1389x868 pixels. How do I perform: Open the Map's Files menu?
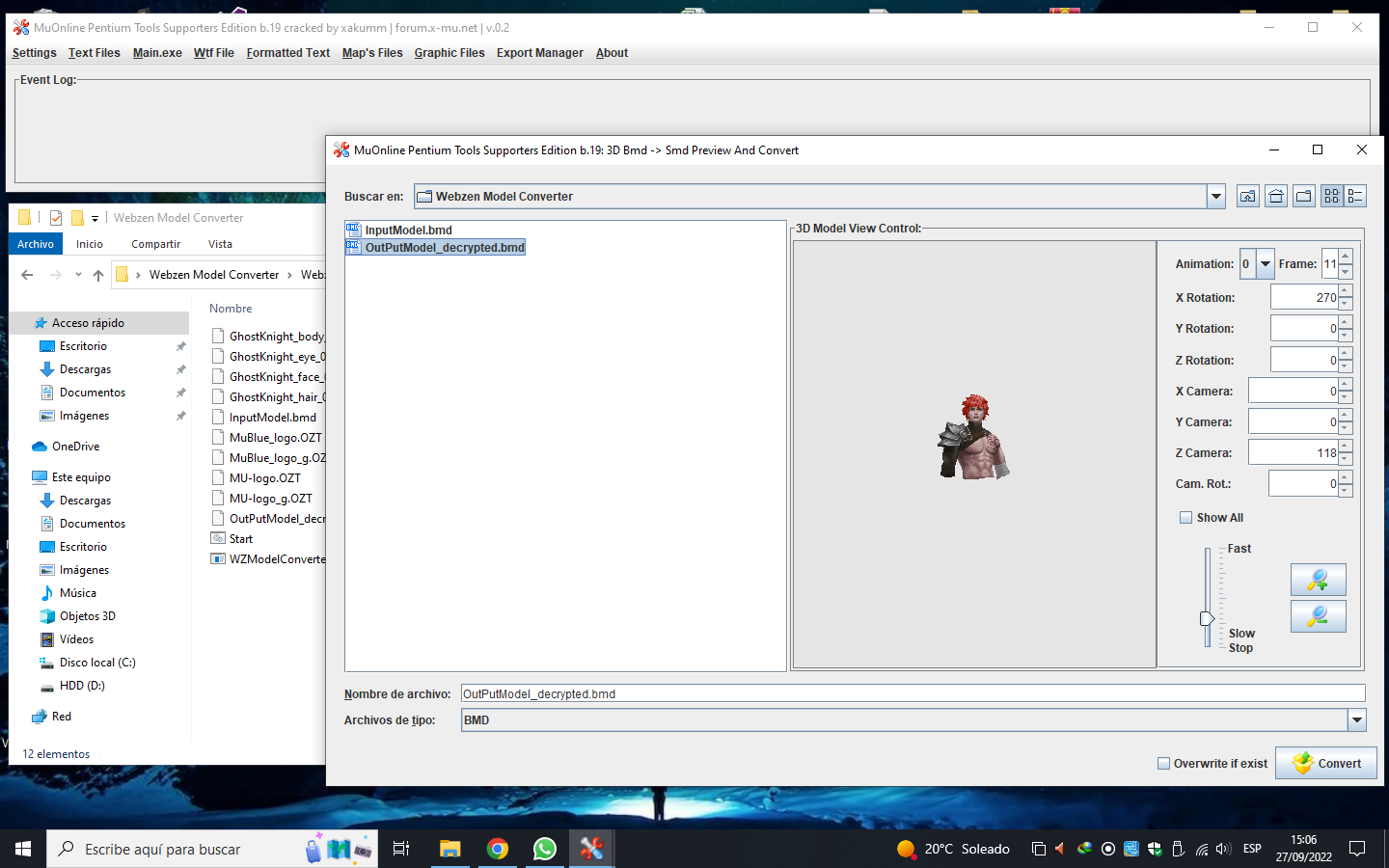tap(372, 53)
